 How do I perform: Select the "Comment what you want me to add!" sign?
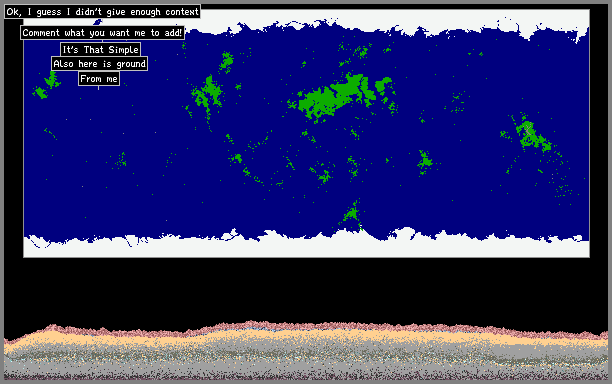point(102,33)
